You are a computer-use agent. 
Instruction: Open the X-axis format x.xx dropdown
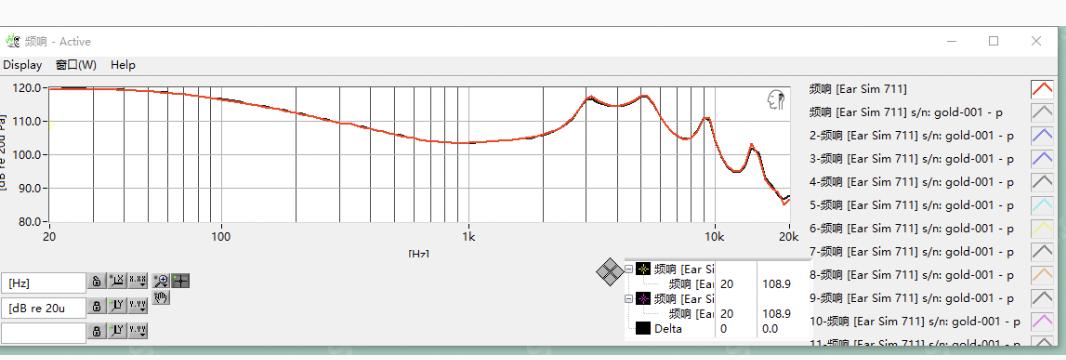click(138, 281)
